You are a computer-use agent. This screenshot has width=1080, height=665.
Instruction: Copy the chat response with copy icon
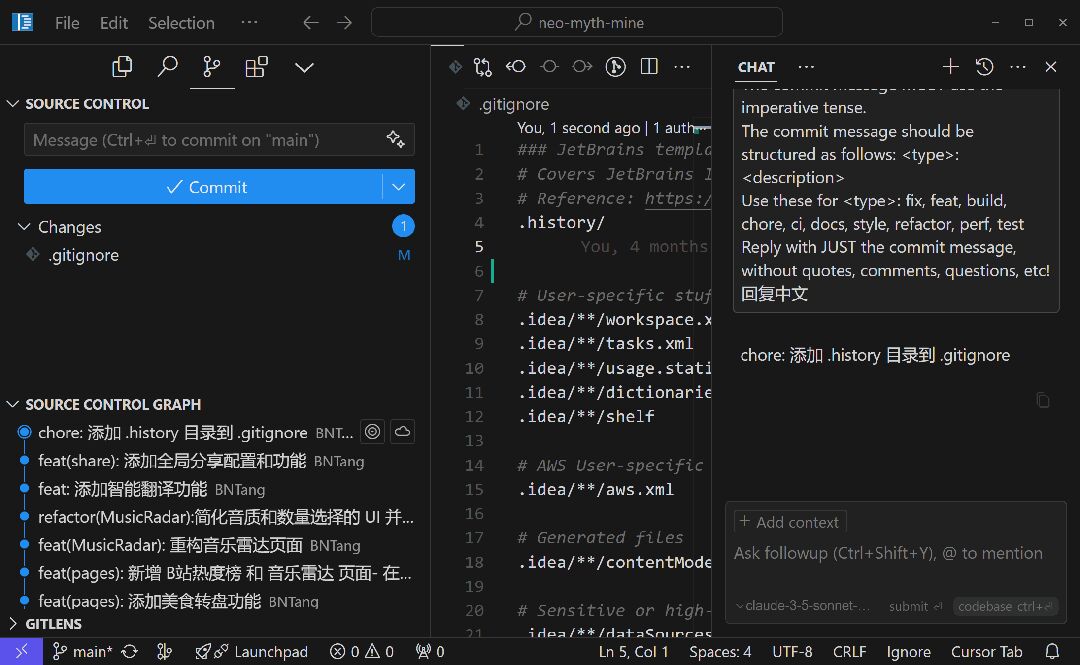pos(1043,400)
